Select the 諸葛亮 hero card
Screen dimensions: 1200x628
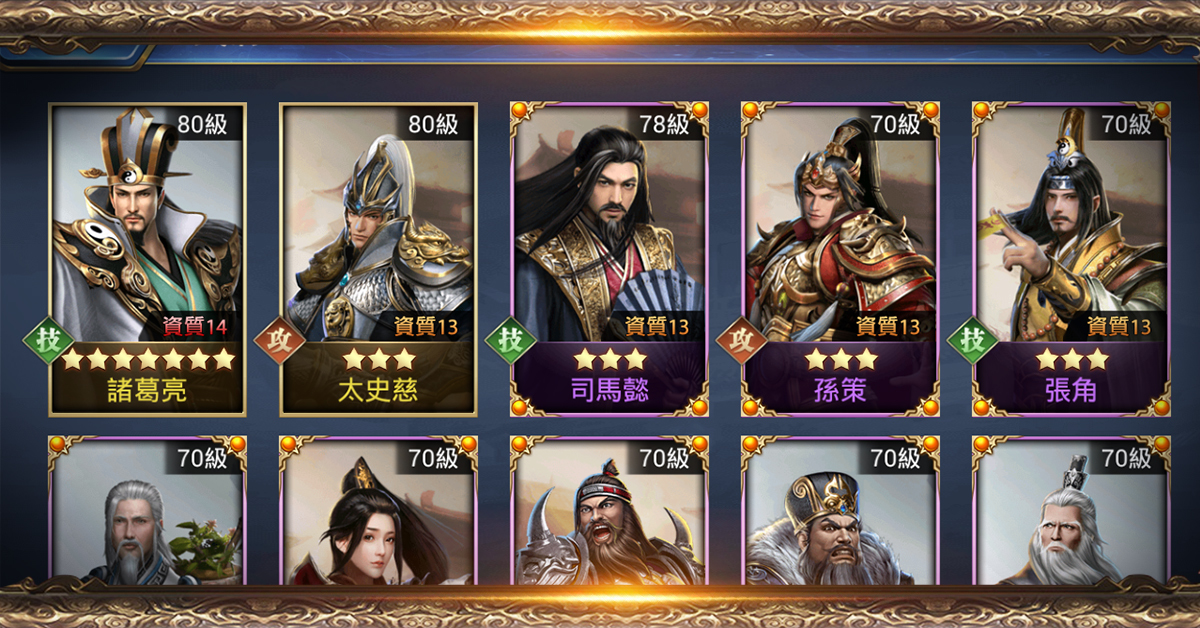tap(147, 259)
